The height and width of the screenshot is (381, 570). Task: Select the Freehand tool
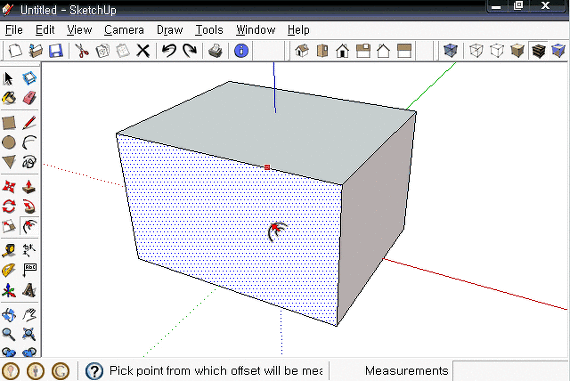(x=29, y=162)
